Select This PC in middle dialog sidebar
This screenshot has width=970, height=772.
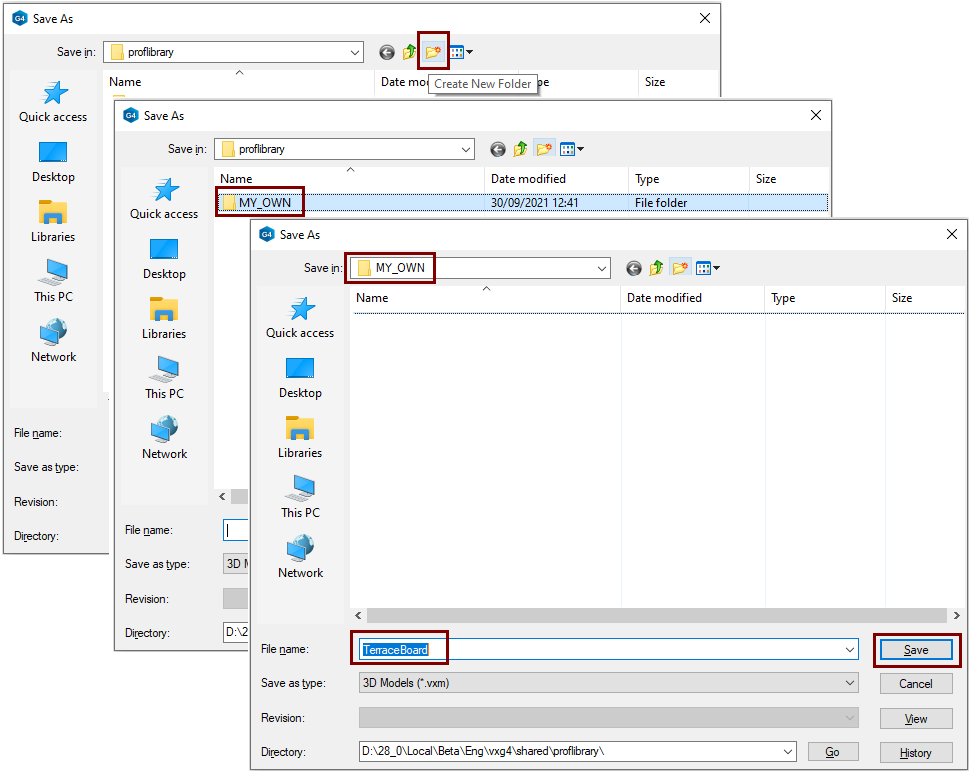coord(164,378)
